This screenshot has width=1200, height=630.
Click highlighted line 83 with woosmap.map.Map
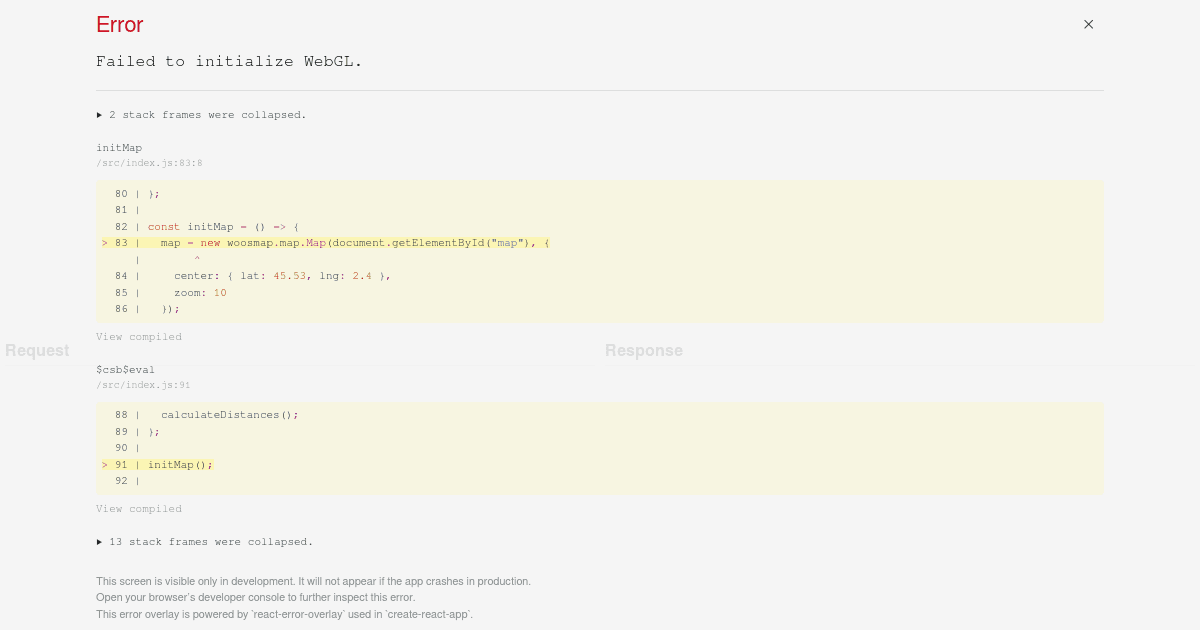(x=326, y=243)
